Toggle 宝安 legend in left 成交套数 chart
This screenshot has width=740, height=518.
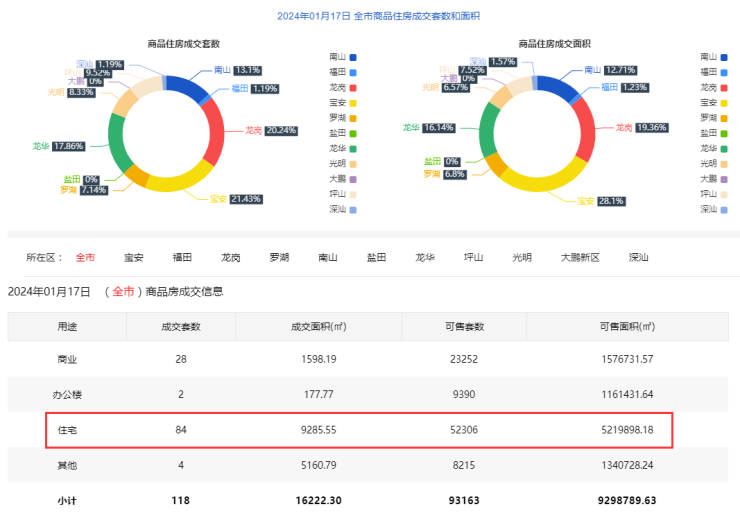pyautogui.click(x=345, y=103)
